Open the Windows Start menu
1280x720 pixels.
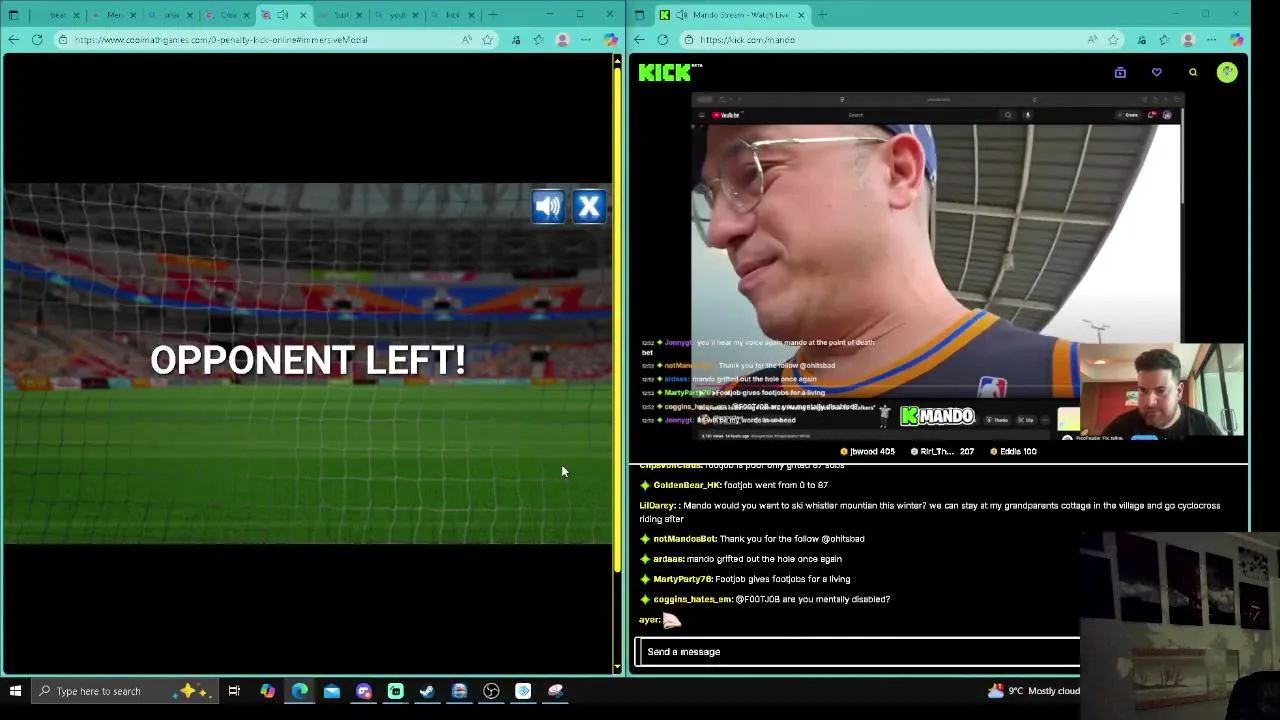15,691
